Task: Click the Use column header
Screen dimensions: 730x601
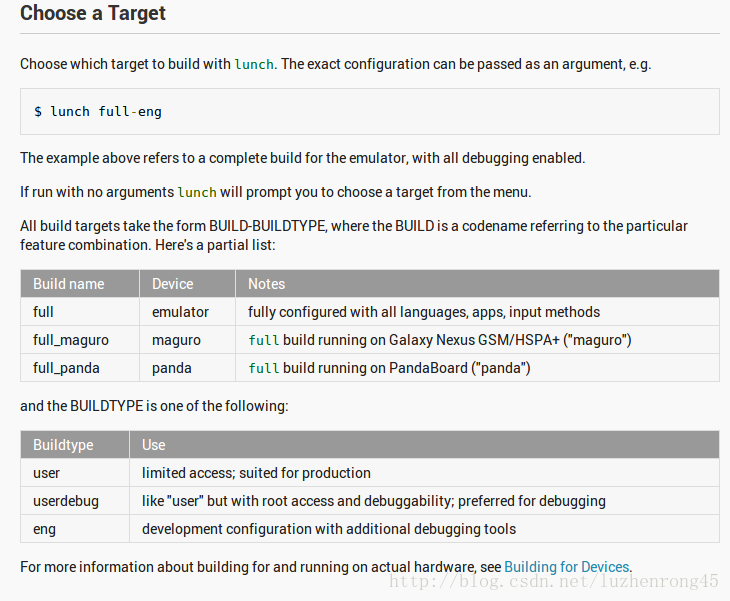Action: 424,445
